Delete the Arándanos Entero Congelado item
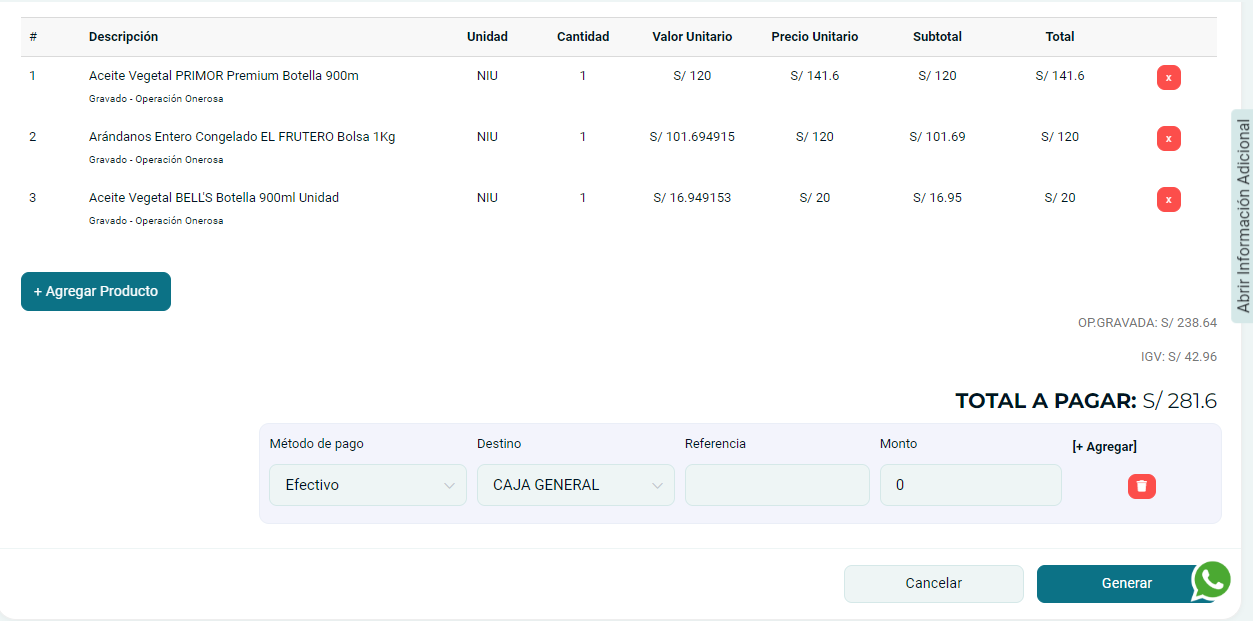This screenshot has width=1253, height=621. pyautogui.click(x=1168, y=139)
